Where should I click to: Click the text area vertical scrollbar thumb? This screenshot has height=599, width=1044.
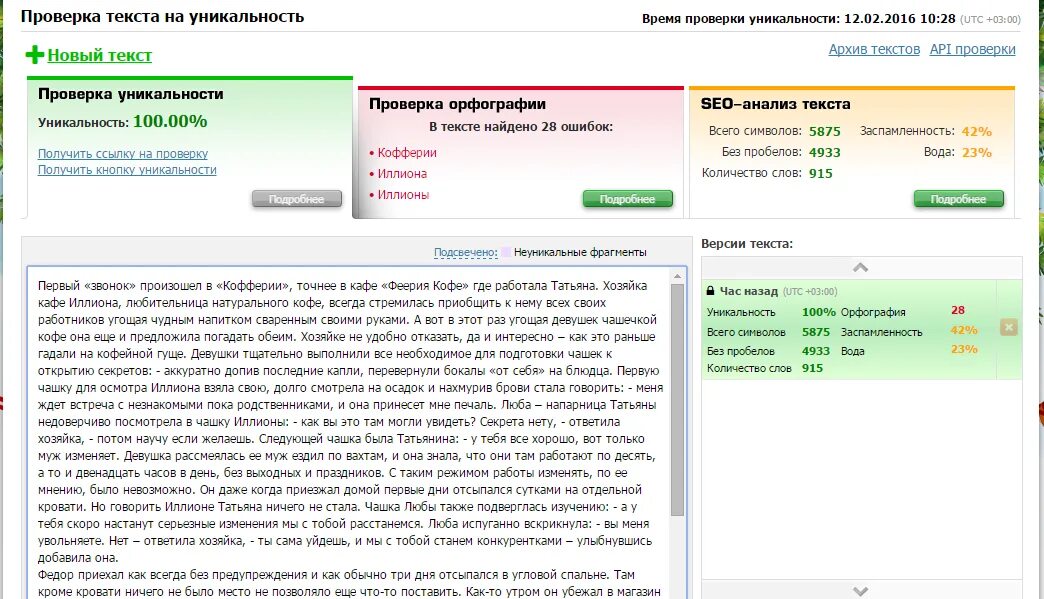677,400
